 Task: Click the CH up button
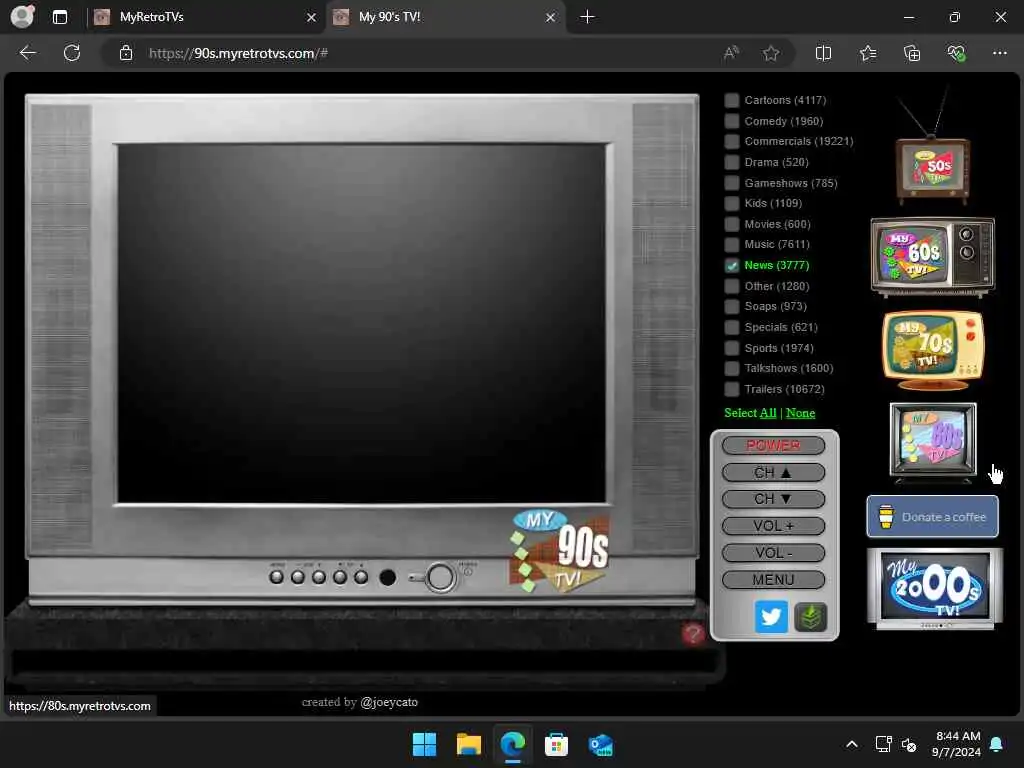click(x=773, y=473)
